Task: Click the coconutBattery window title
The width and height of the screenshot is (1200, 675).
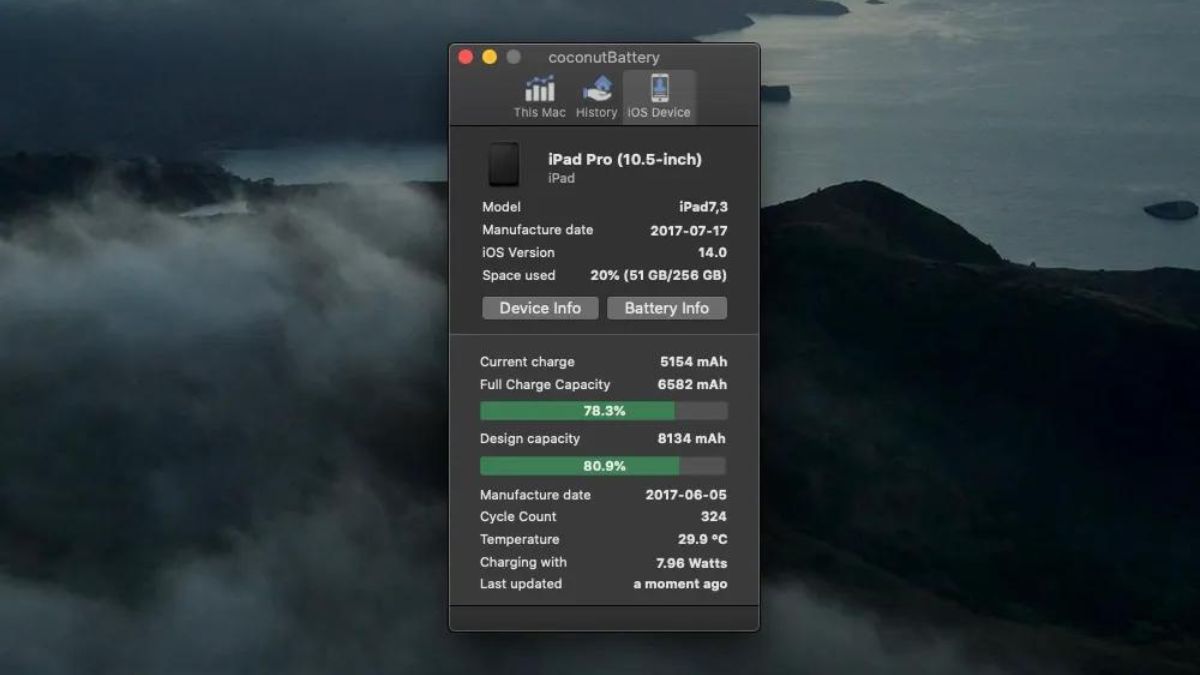Action: click(x=604, y=57)
